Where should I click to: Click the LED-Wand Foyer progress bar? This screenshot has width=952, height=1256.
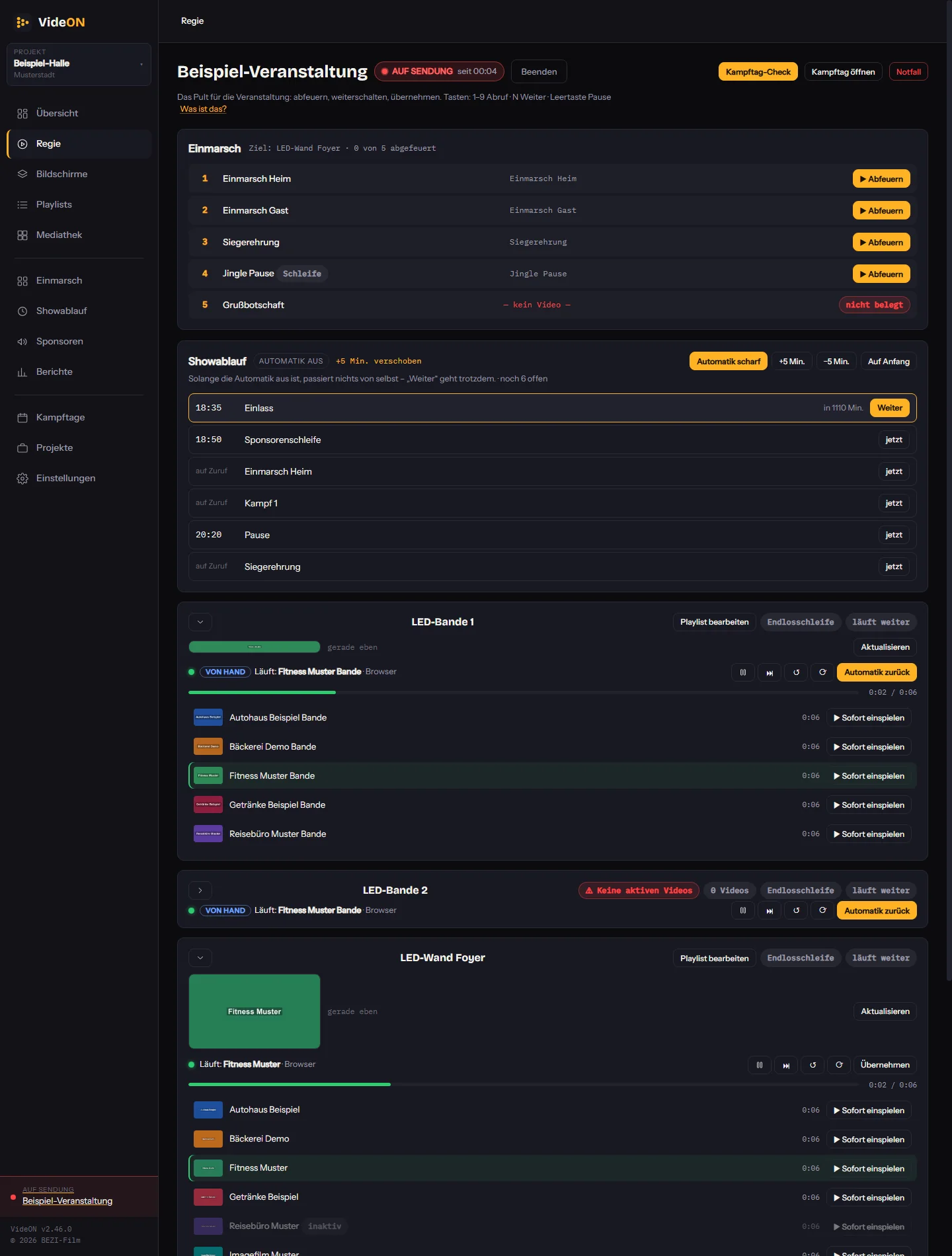(x=524, y=1085)
